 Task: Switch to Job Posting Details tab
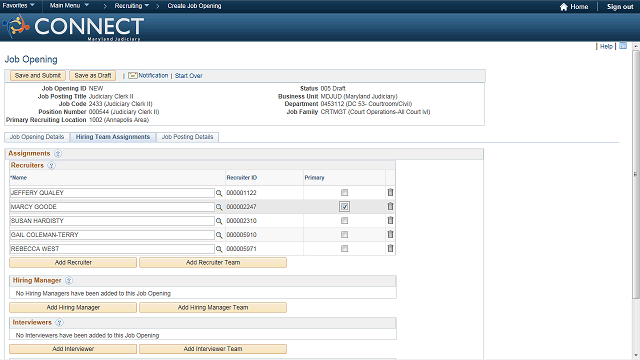187,137
